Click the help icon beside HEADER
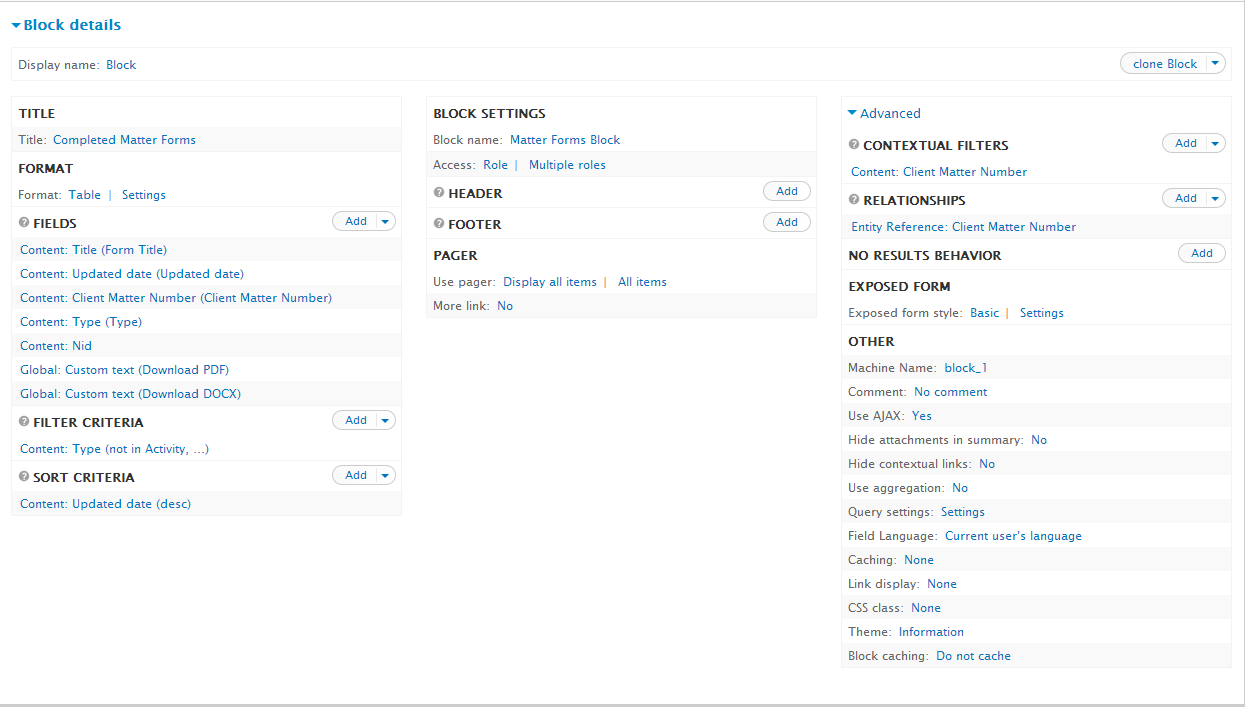 (439, 193)
